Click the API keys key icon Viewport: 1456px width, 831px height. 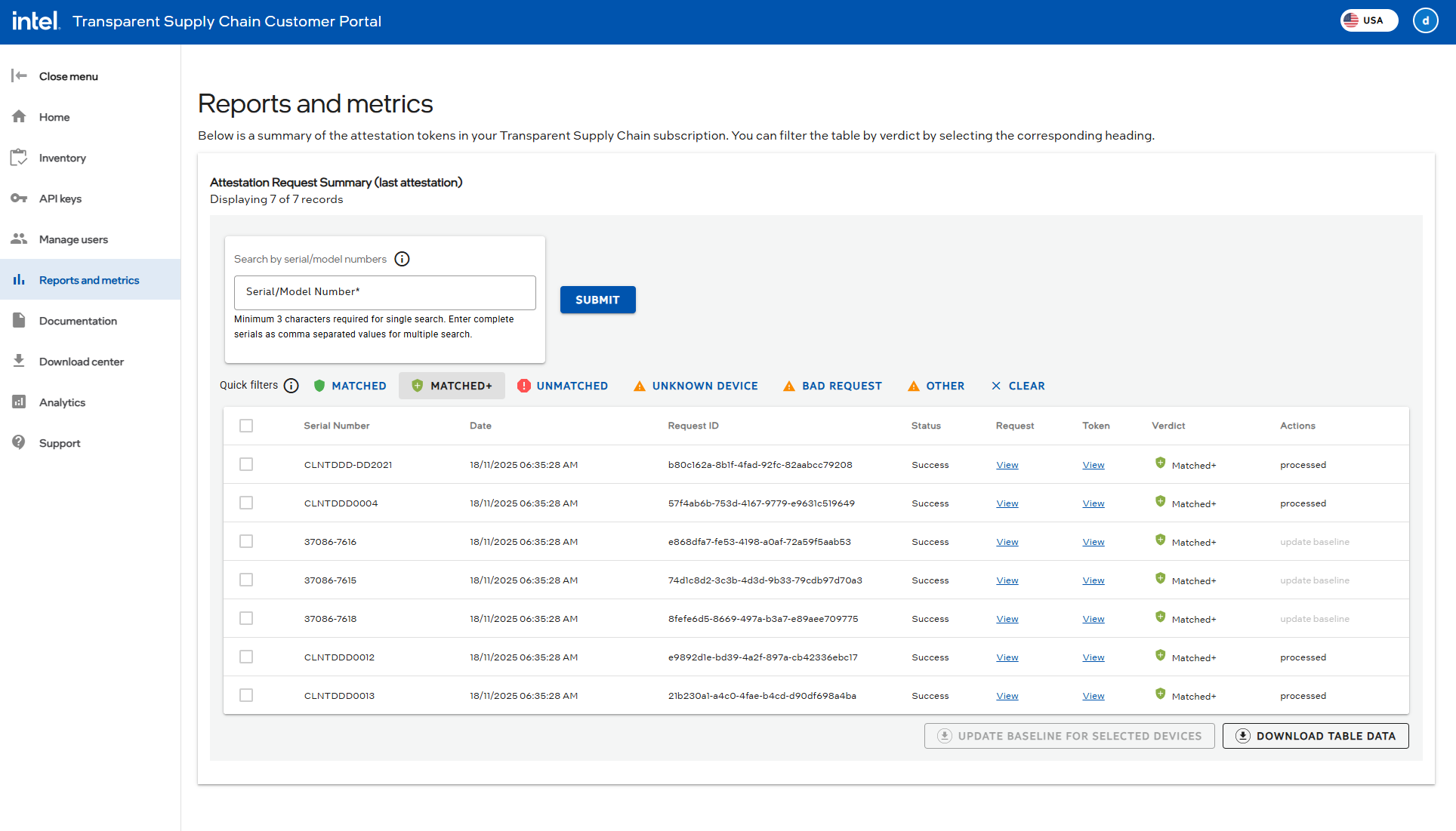click(x=19, y=198)
